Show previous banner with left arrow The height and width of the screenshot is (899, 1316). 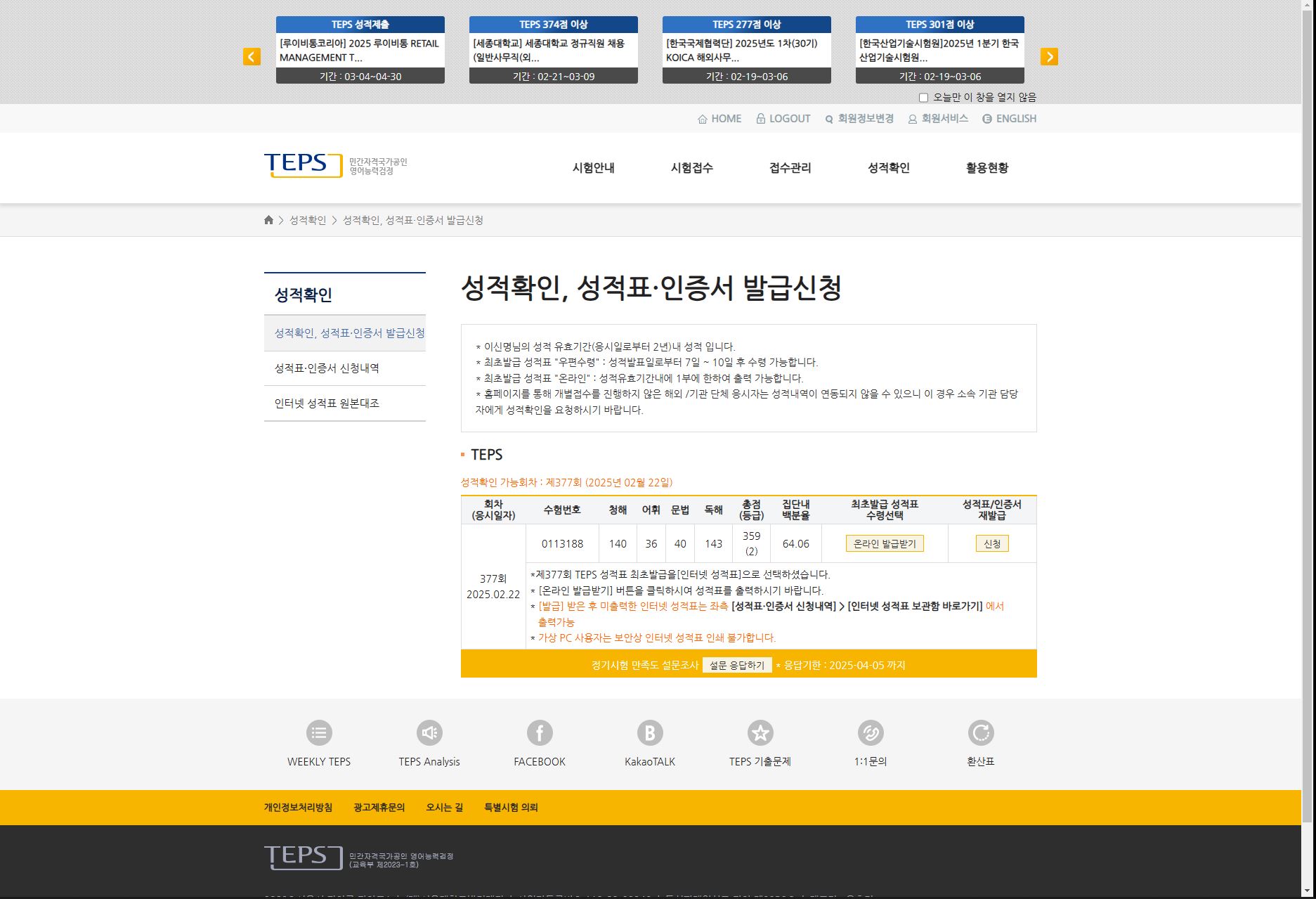coord(252,57)
